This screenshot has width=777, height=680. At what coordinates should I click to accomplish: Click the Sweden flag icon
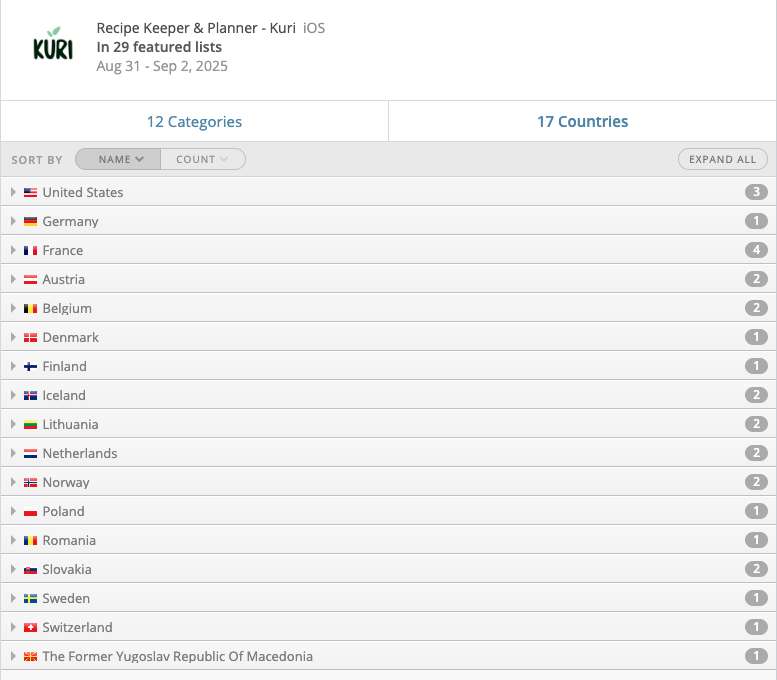pos(30,598)
